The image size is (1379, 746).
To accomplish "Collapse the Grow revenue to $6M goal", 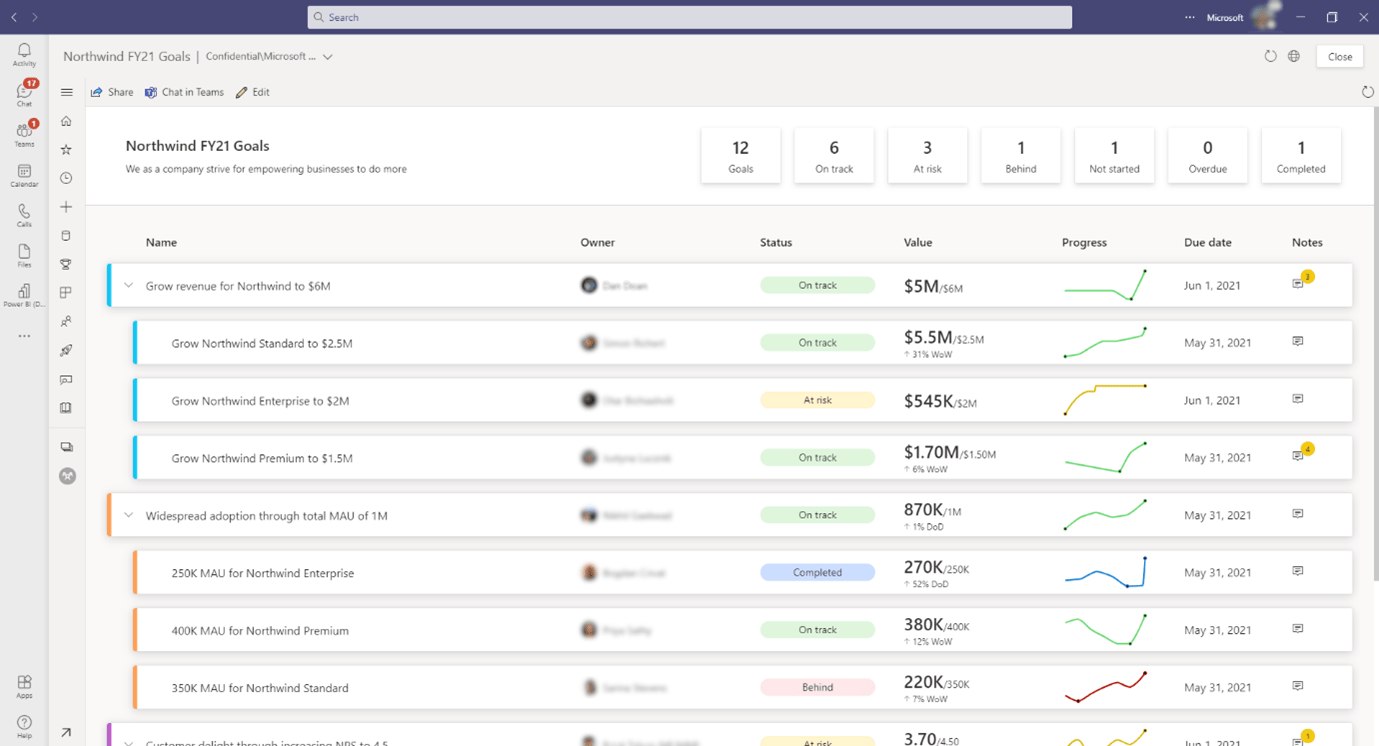I will pos(128,284).
